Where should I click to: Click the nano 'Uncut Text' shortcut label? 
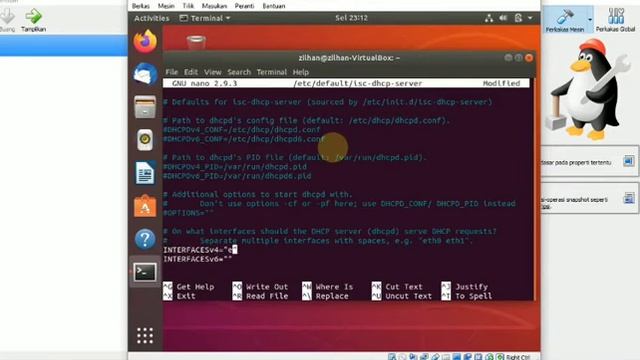(x=409, y=296)
